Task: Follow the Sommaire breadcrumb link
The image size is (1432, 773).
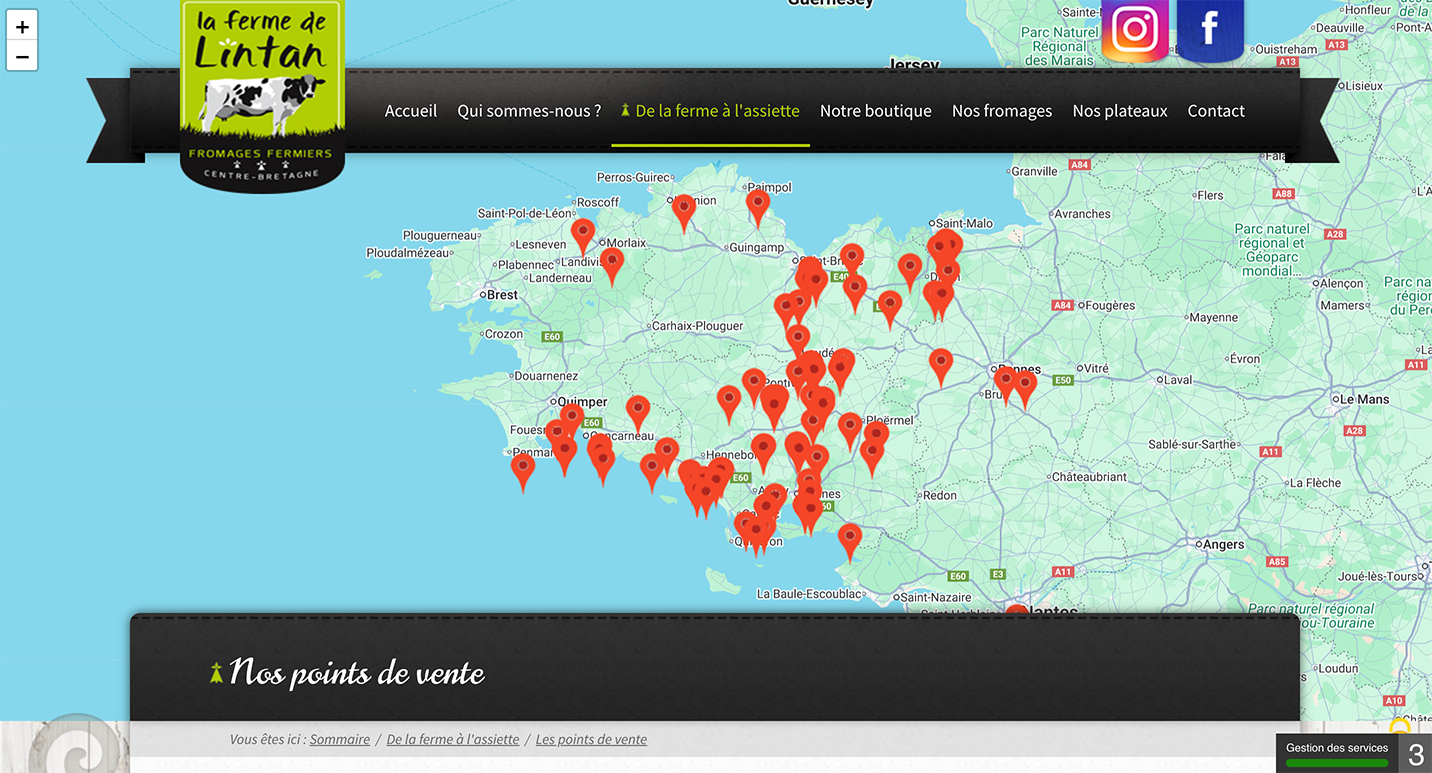Action: tap(339, 740)
